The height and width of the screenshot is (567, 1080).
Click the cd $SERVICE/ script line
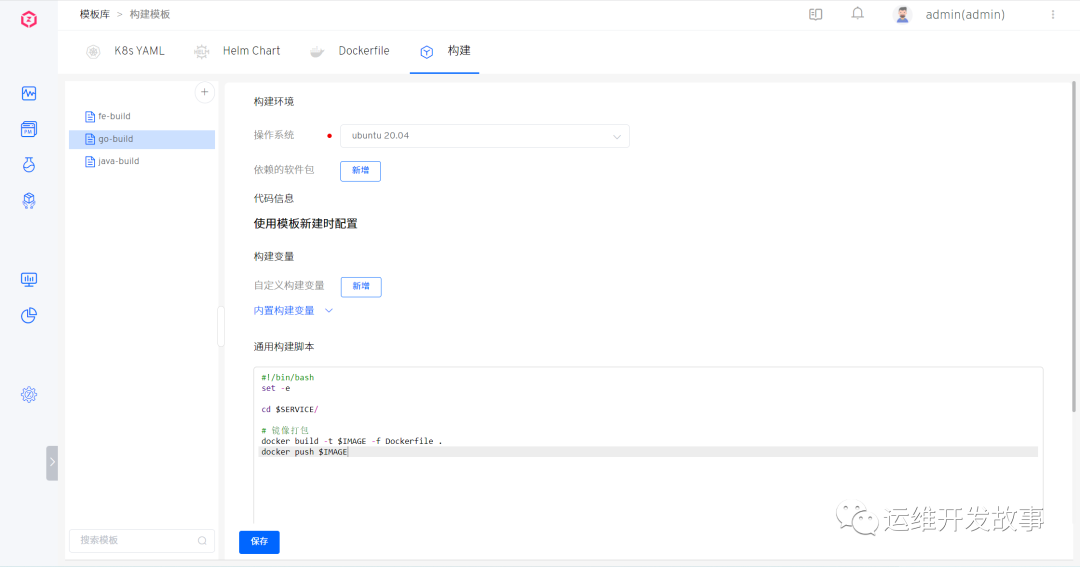point(289,409)
